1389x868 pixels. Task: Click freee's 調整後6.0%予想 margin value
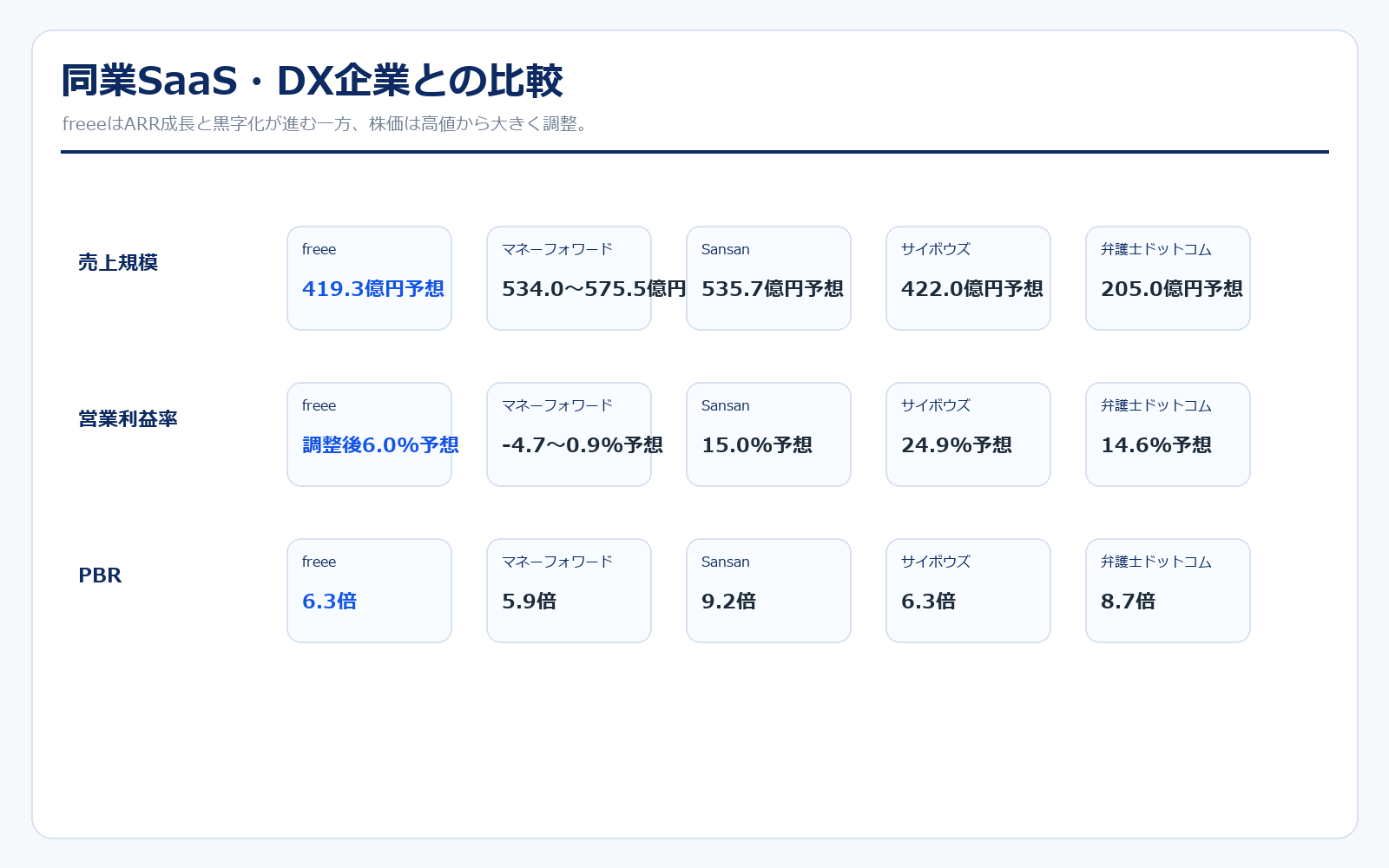click(x=380, y=444)
